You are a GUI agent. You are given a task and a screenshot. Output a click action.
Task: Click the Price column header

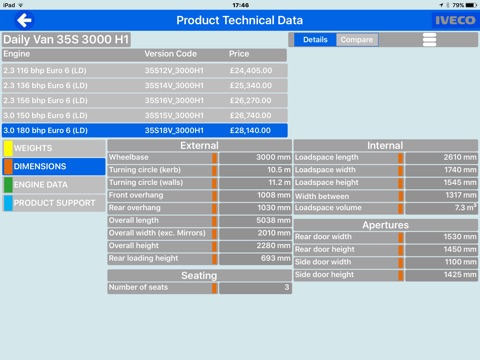pyautogui.click(x=239, y=54)
